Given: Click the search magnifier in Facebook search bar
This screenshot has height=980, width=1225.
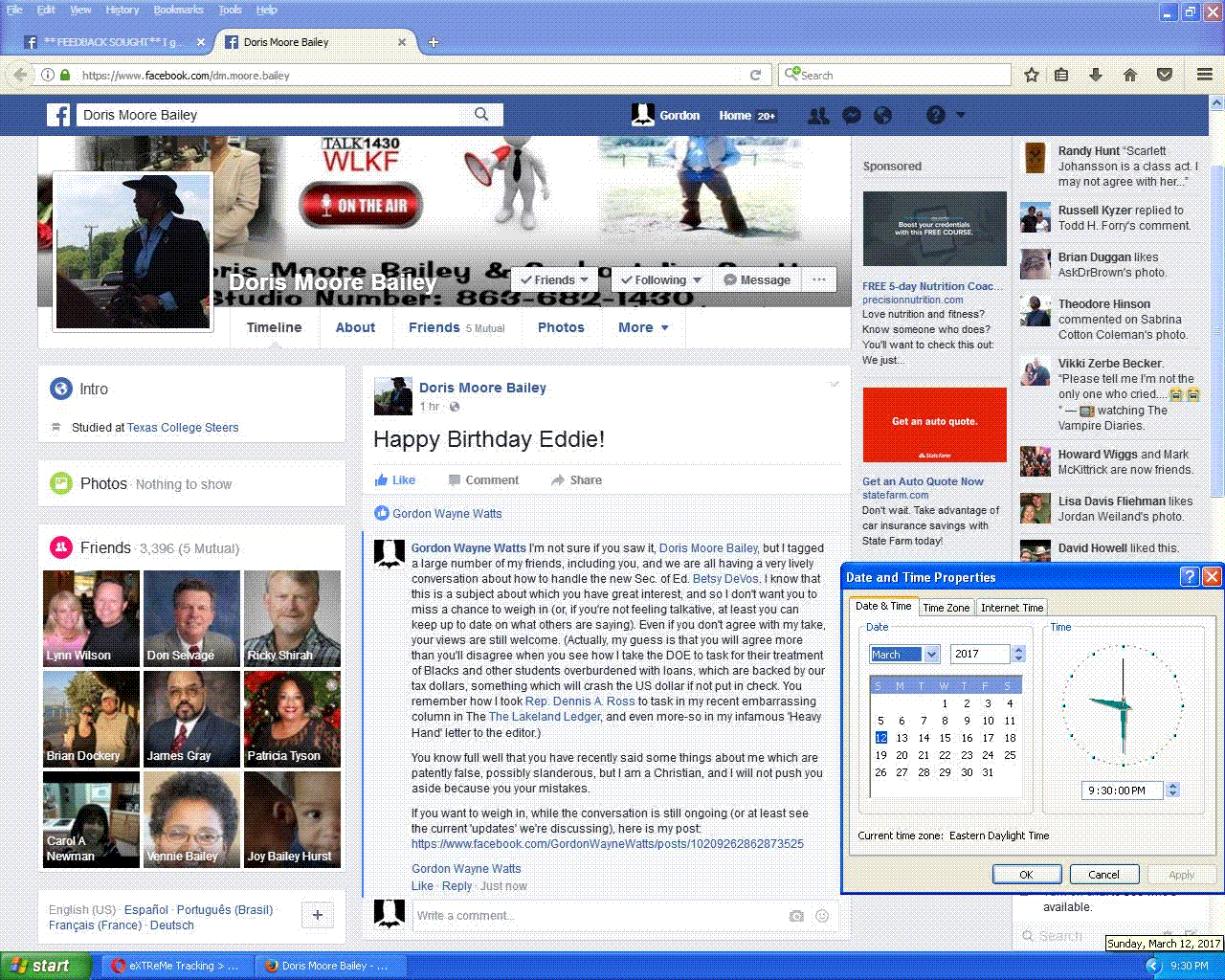Looking at the screenshot, I should click(x=481, y=115).
